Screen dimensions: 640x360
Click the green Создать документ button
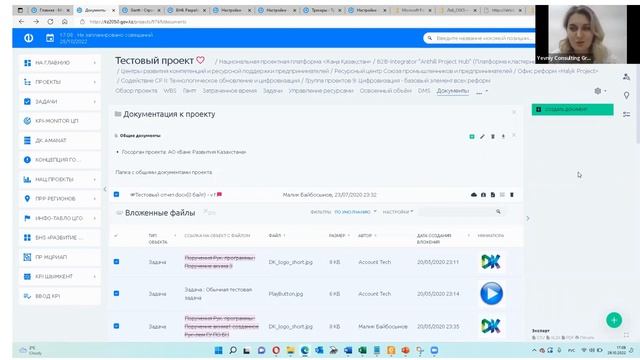[x=572, y=109]
